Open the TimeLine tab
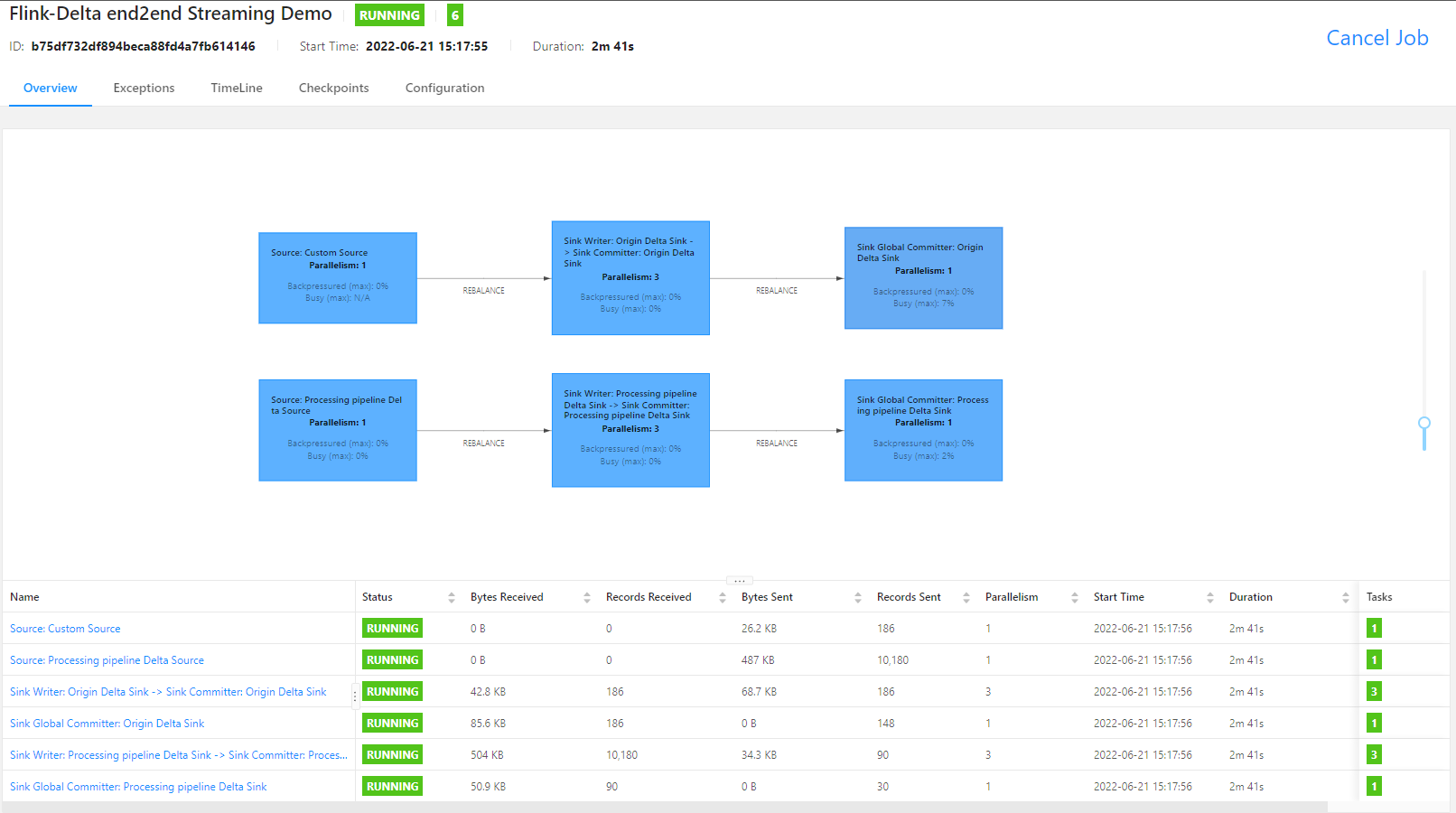This screenshot has width=1456, height=813. (237, 89)
